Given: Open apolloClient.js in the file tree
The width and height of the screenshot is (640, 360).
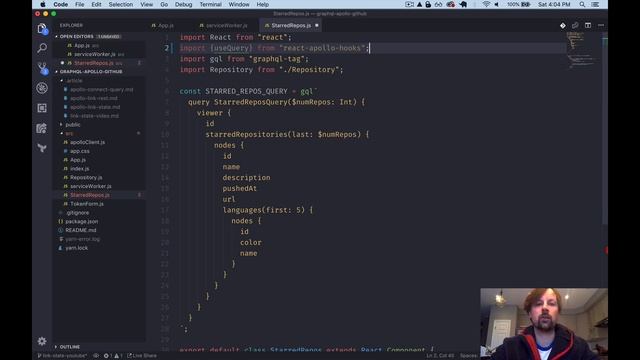Looking at the screenshot, I should [87, 142].
